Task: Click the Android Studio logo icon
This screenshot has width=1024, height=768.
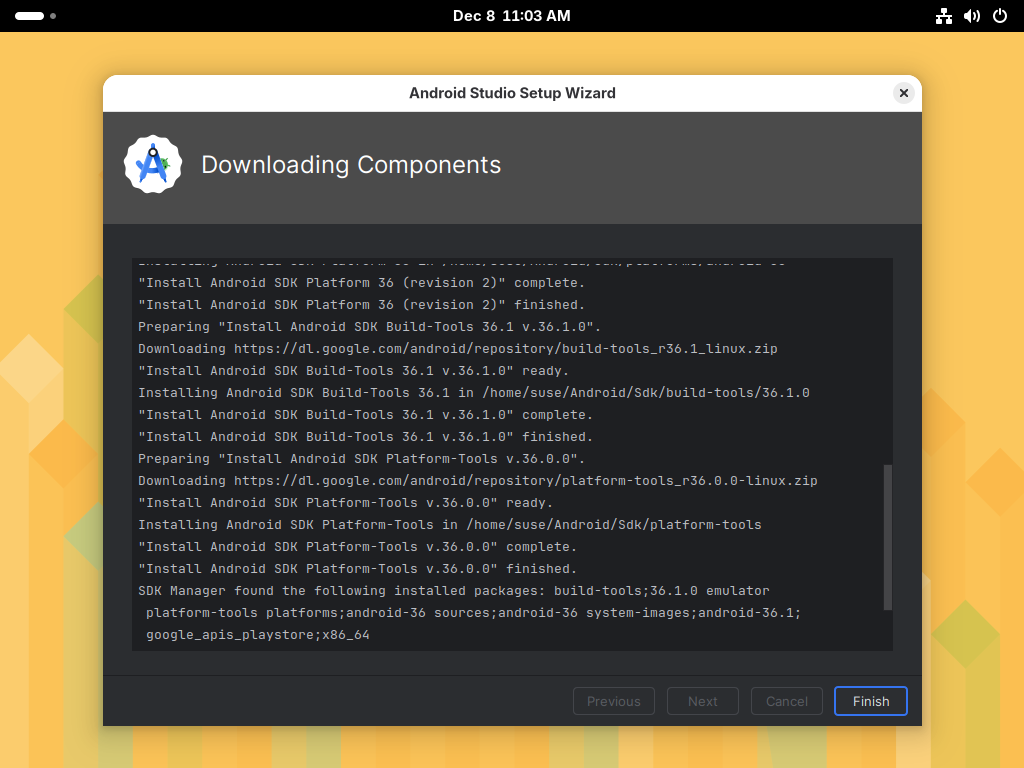Action: point(153,164)
